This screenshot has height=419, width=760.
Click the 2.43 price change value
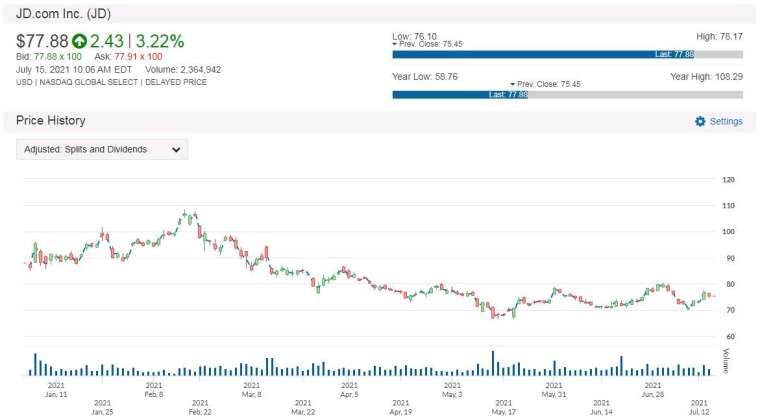pos(107,41)
